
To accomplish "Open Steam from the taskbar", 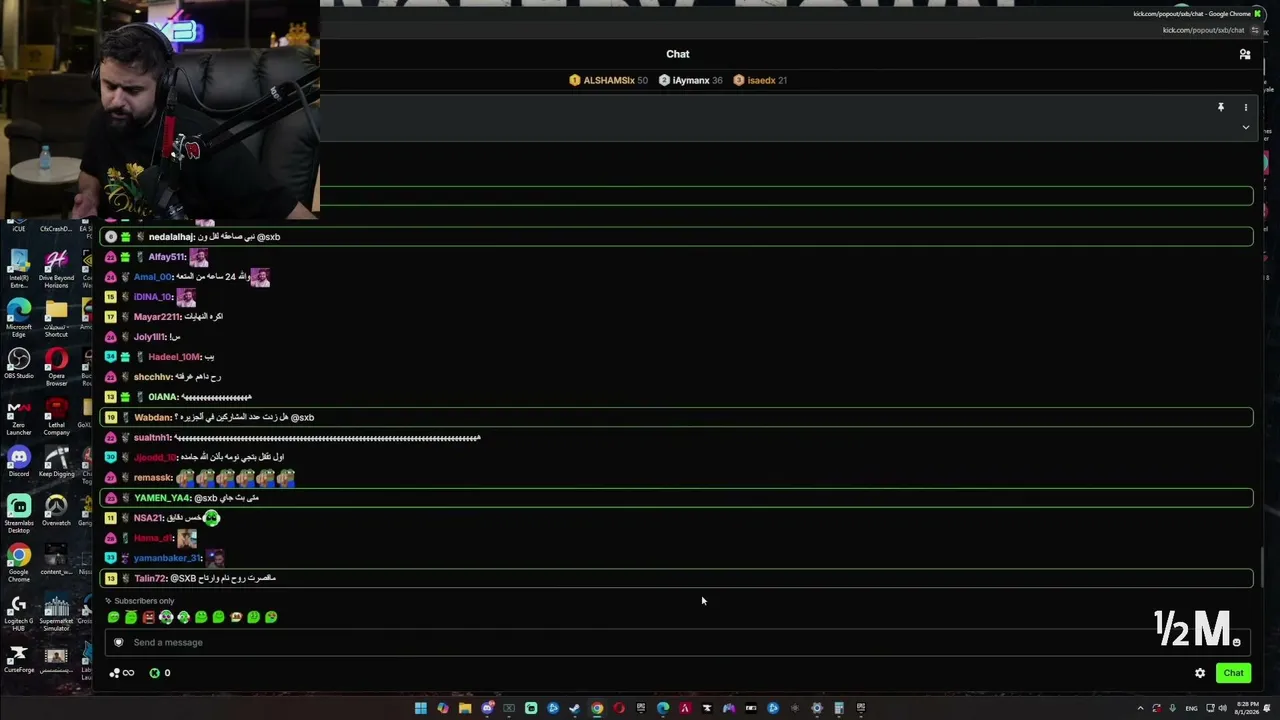I will pos(575,708).
